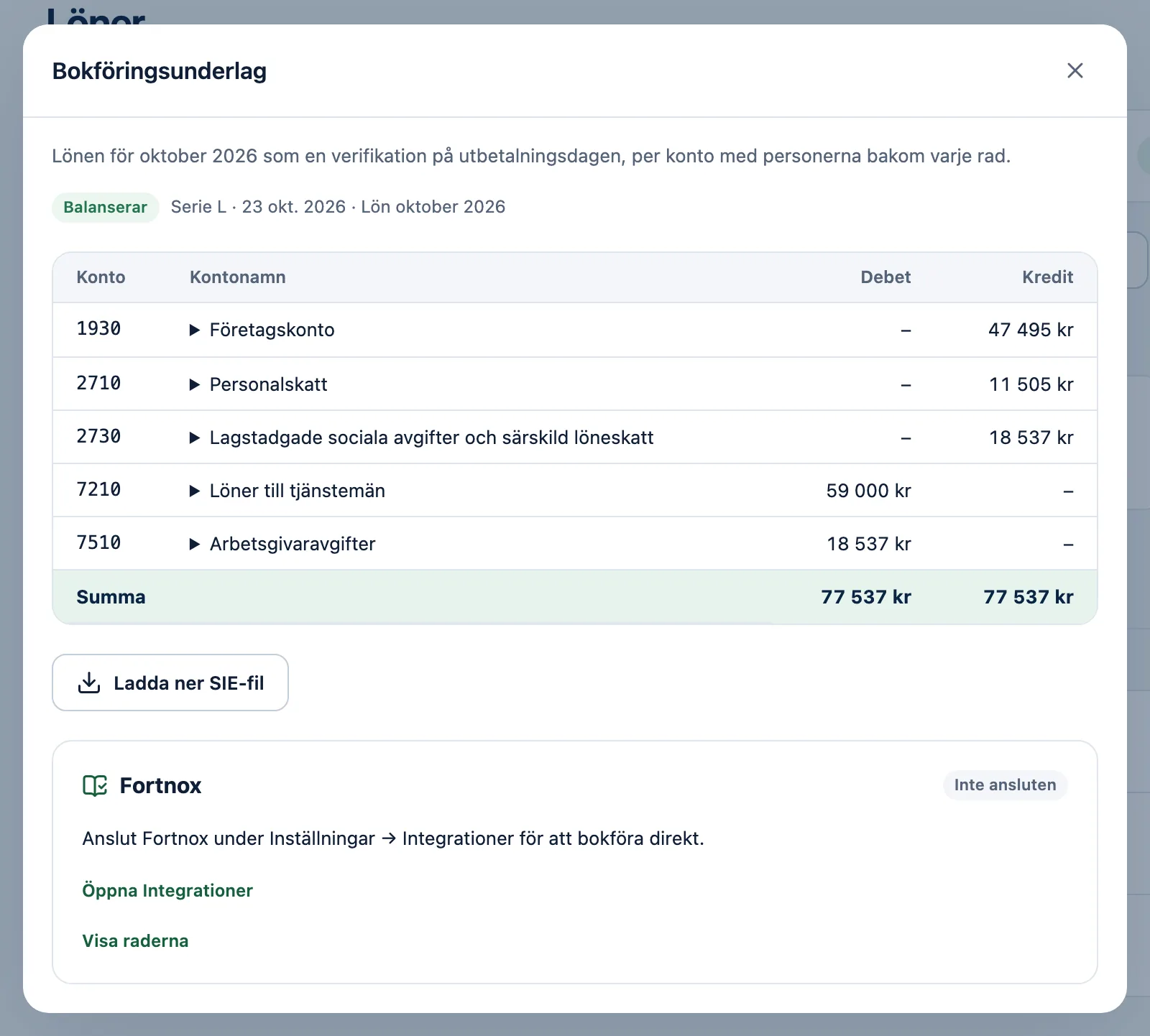Click the Kredit column header
The image size is (1150, 1036).
tap(1047, 277)
